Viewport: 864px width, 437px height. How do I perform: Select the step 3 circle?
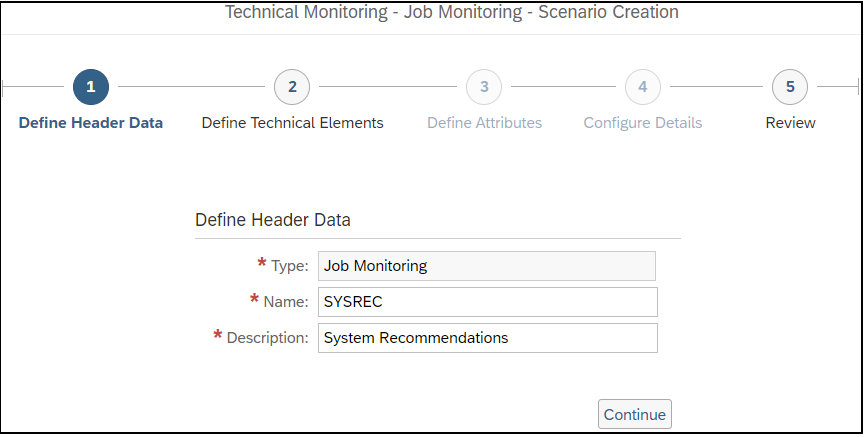(x=484, y=87)
